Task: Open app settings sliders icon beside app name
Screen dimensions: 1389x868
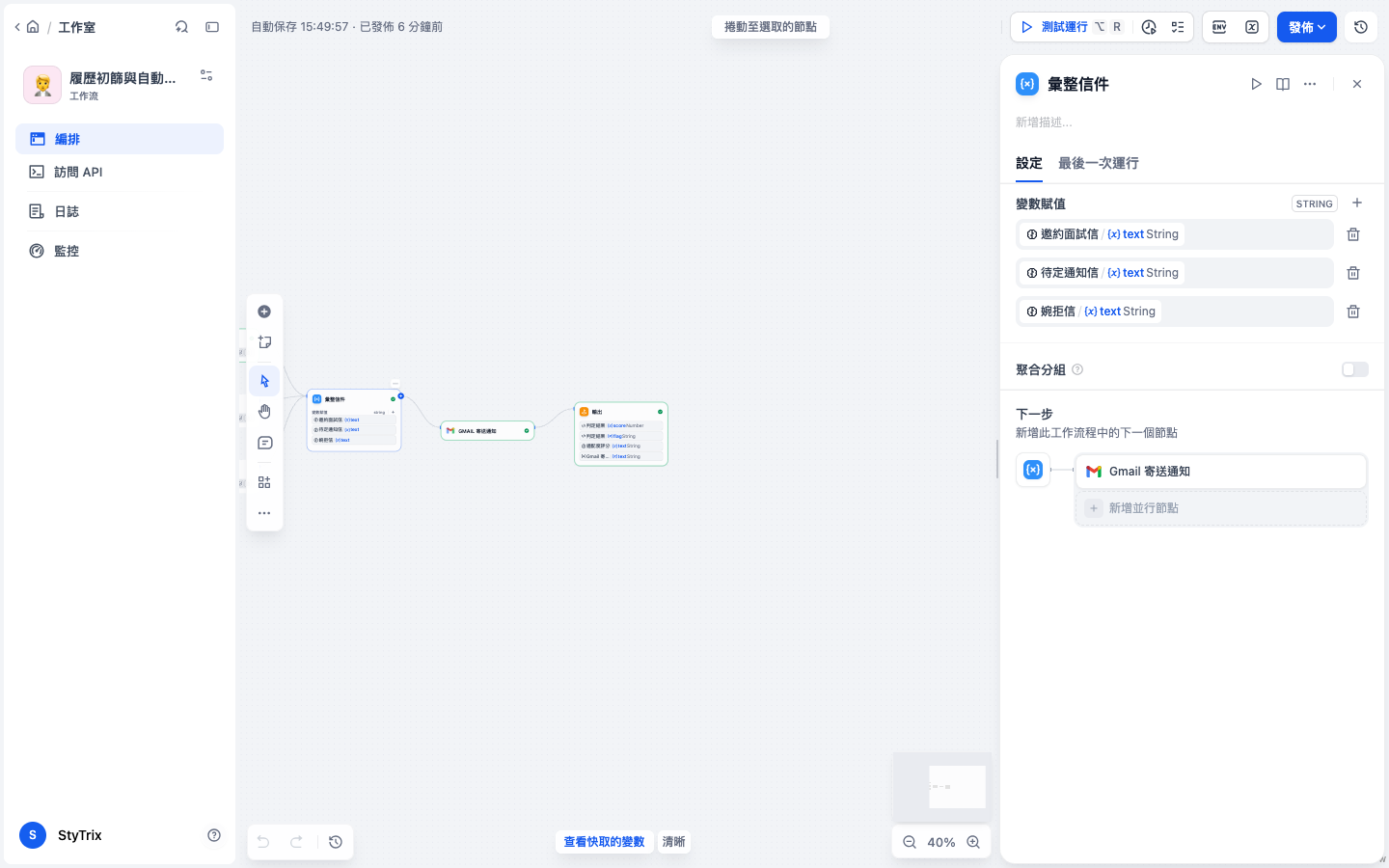Action: click(x=206, y=75)
